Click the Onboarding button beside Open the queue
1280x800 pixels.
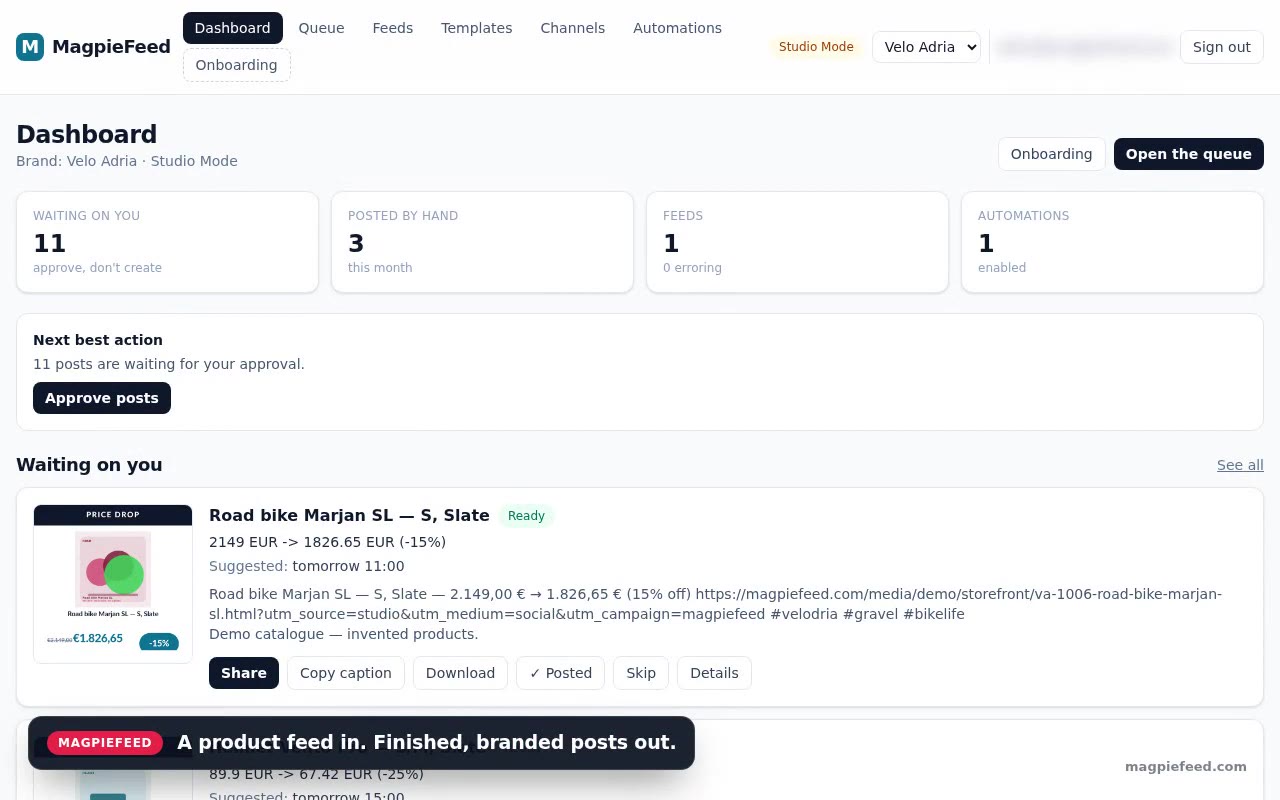click(1051, 154)
